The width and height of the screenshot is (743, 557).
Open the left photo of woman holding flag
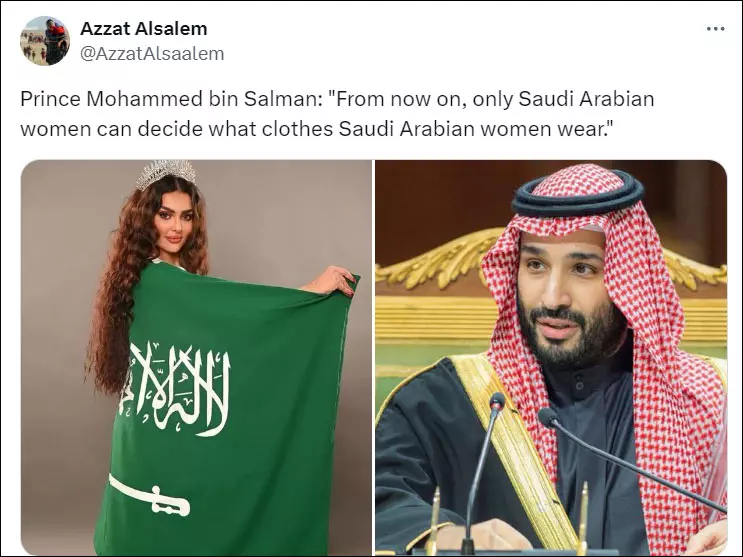coord(196,357)
